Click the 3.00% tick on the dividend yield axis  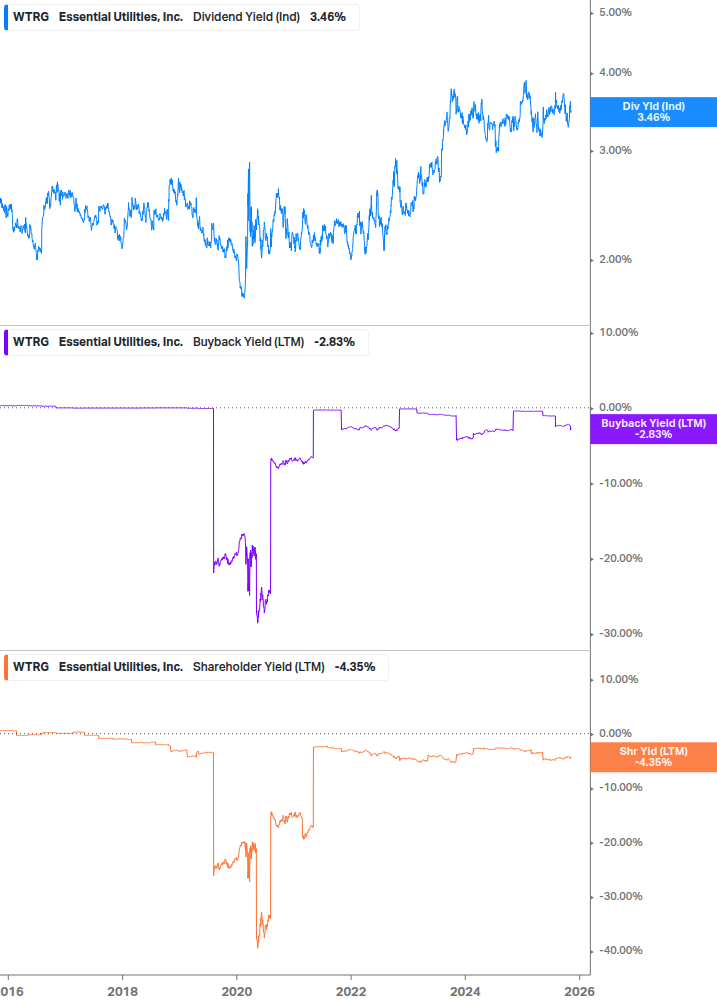(615, 151)
